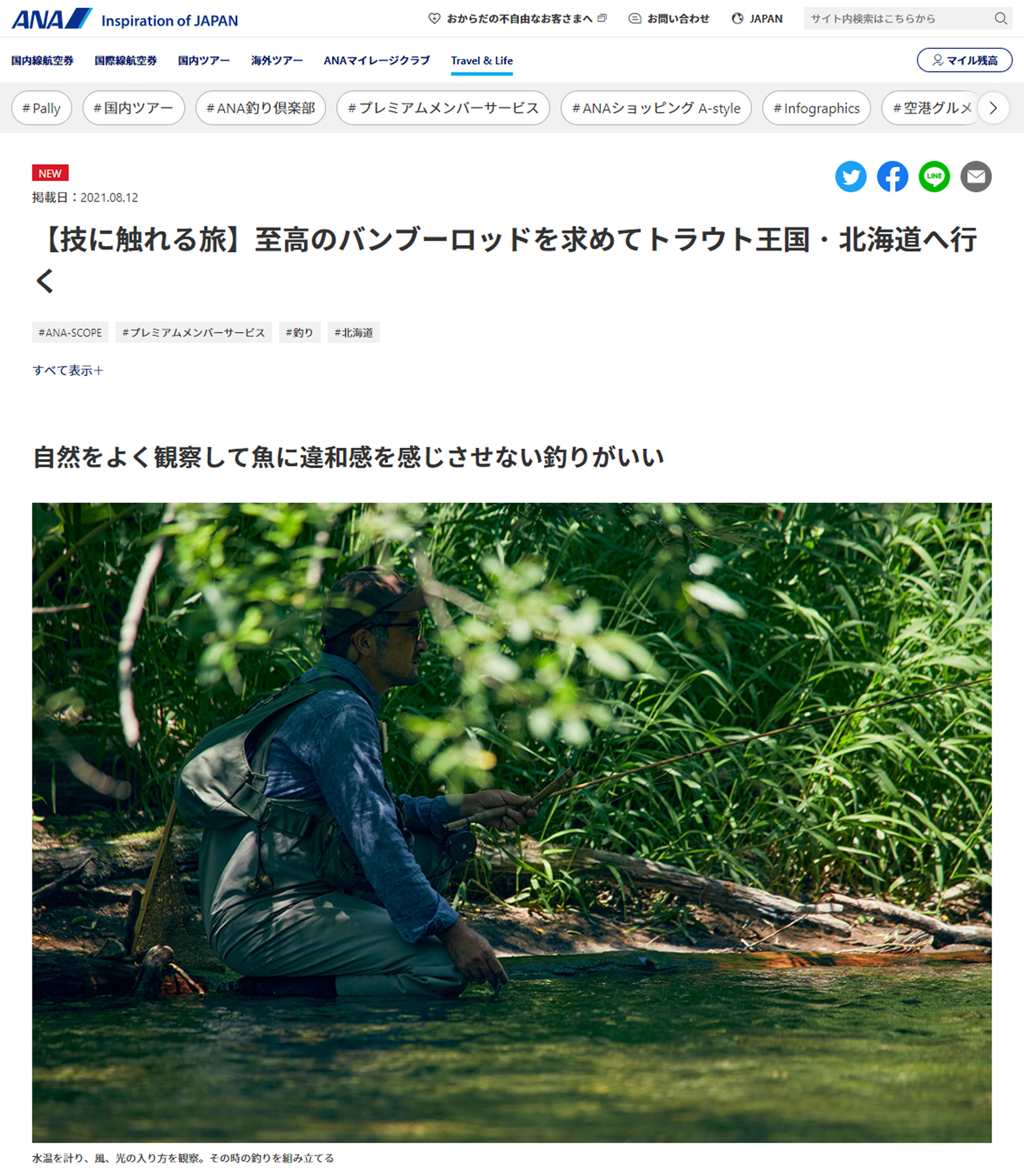Viewport: 1024px width, 1176px height.
Task: Click the #北海道 article tag
Action: [x=354, y=333]
